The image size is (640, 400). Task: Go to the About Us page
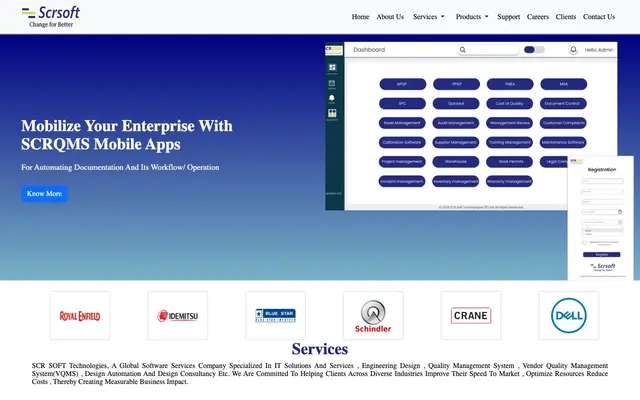pyautogui.click(x=390, y=17)
